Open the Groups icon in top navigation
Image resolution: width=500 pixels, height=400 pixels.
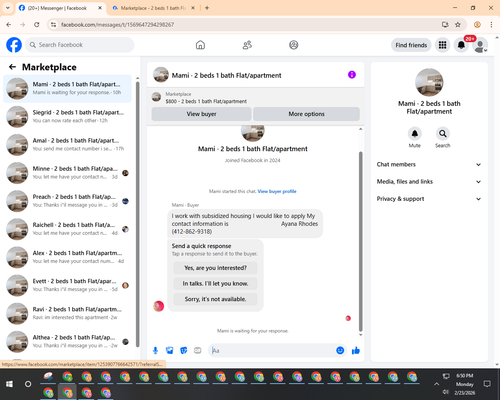coord(294,45)
